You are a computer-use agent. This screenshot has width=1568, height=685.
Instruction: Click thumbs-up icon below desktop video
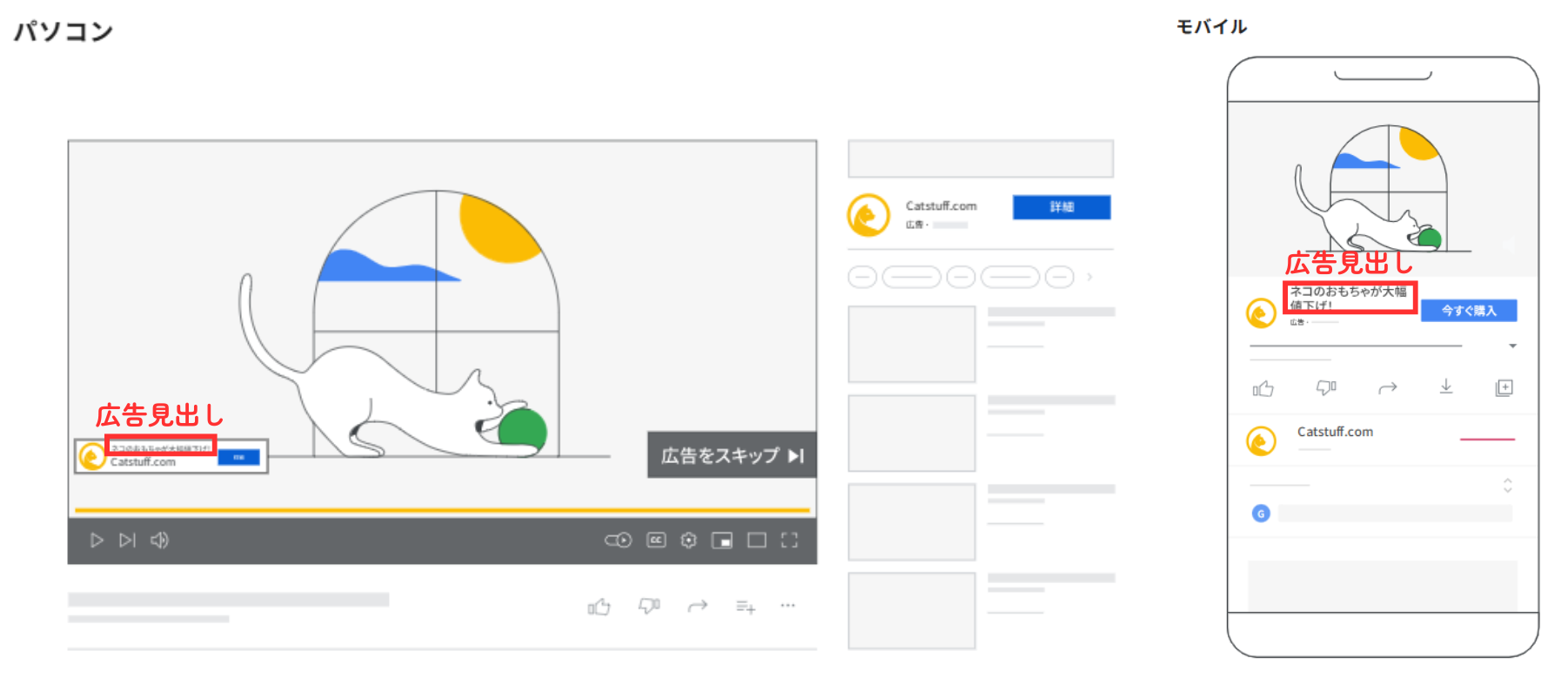click(x=599, y=607)
